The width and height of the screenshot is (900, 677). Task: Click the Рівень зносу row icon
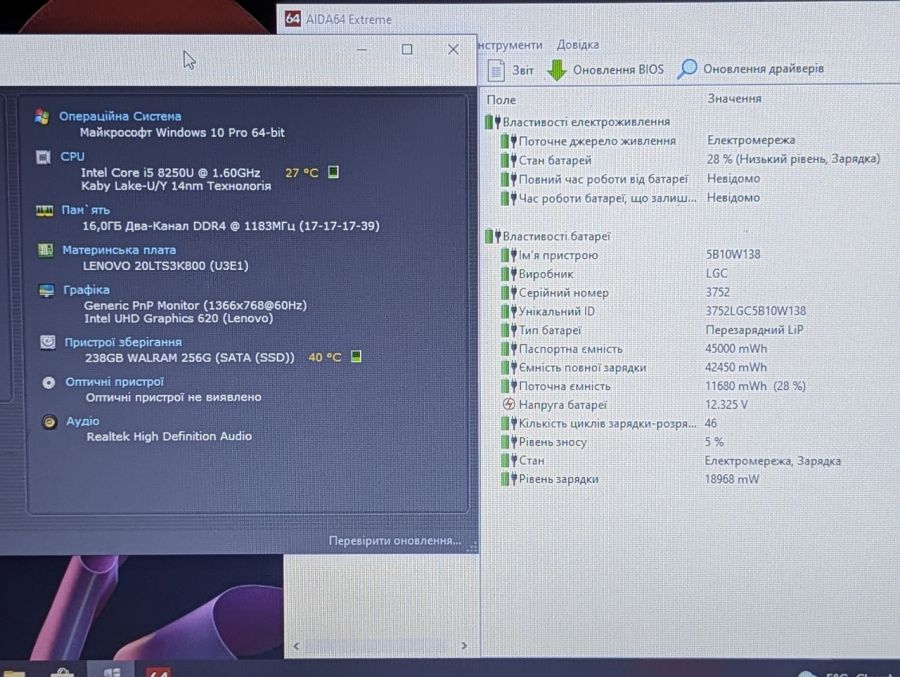click(508, 442)
